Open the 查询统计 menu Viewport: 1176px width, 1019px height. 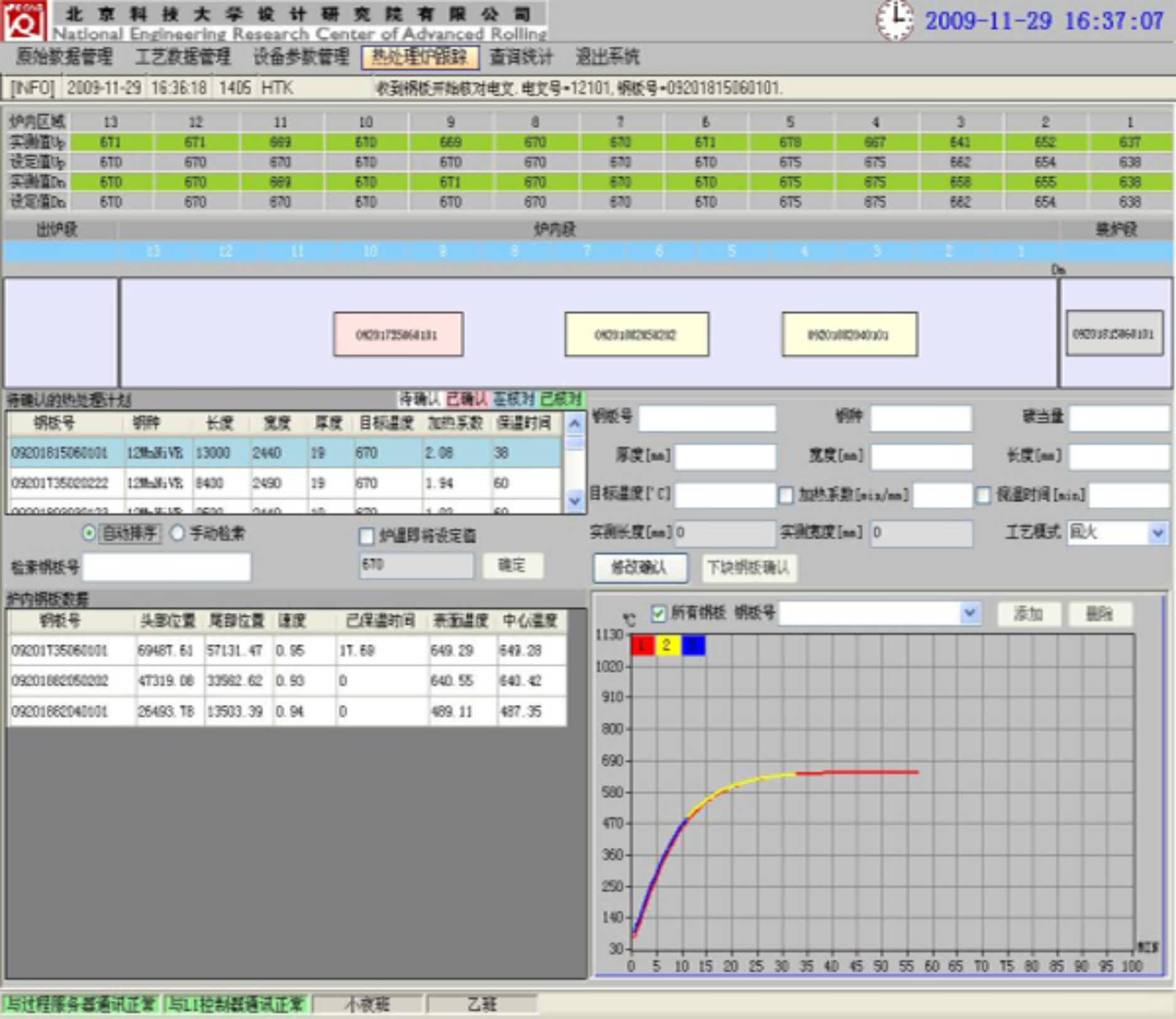click(521, 57)
